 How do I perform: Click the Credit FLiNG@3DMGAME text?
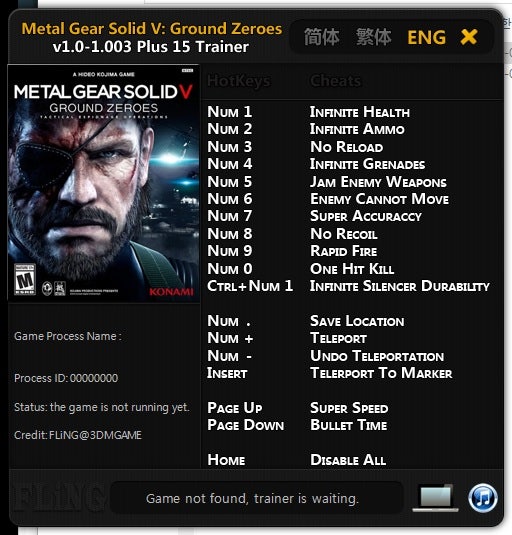(x=78, y=435)
